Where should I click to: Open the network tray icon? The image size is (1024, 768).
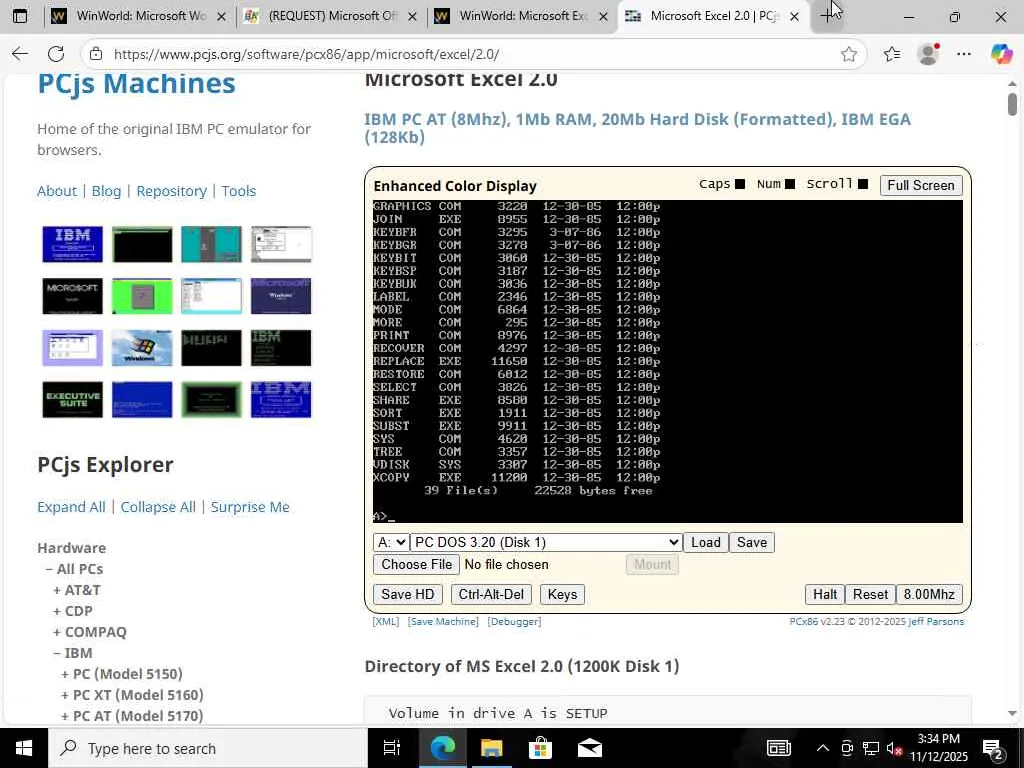point(871,748)
